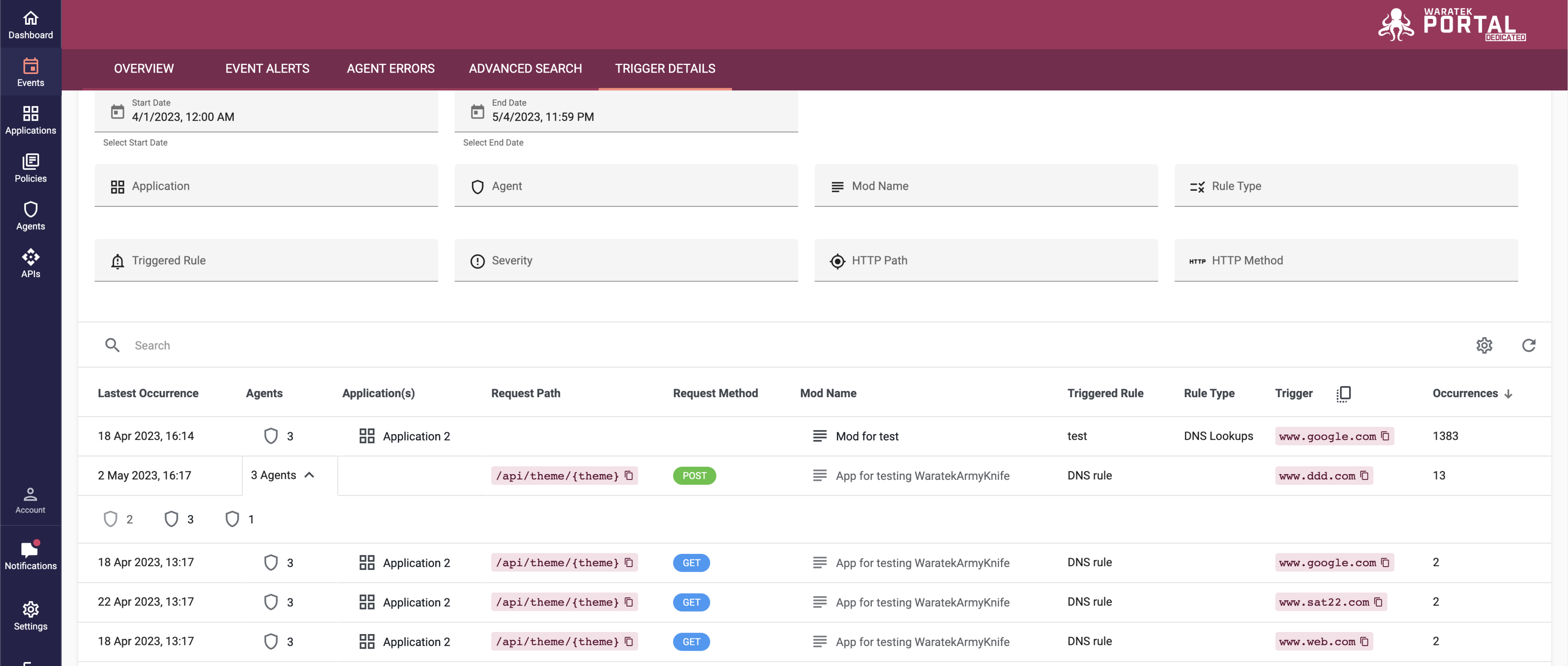Copy the www.ddd.com trigger value
The height and width of the screenshot is (666, 1568).
[x=1364, y=476]
